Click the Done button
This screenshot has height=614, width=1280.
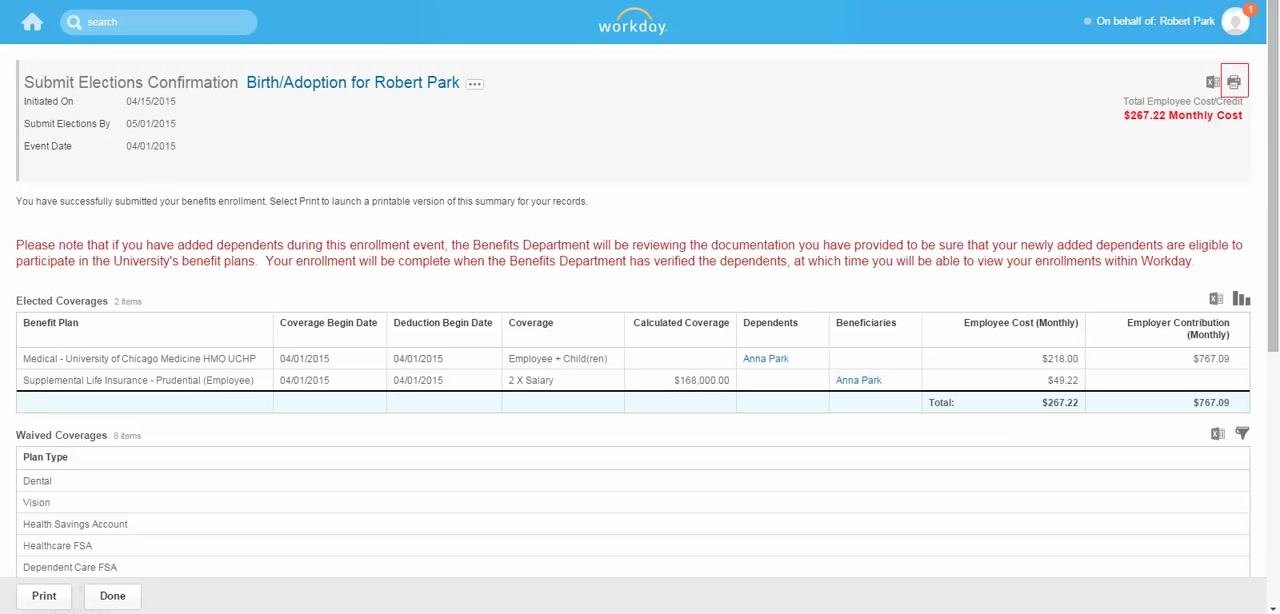tap(113, 596)
